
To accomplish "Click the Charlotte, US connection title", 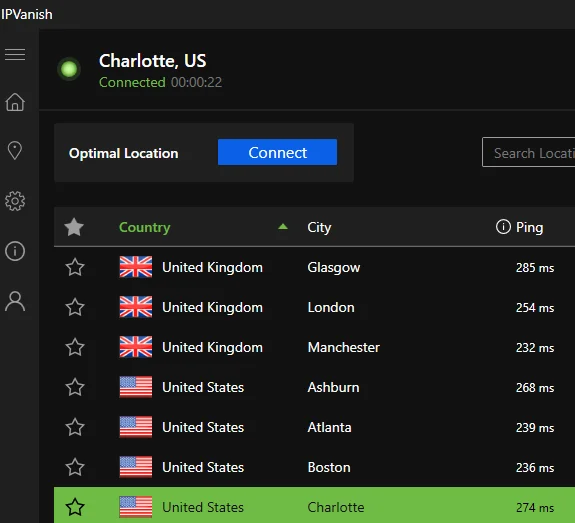I will click(x=153, y=61).
